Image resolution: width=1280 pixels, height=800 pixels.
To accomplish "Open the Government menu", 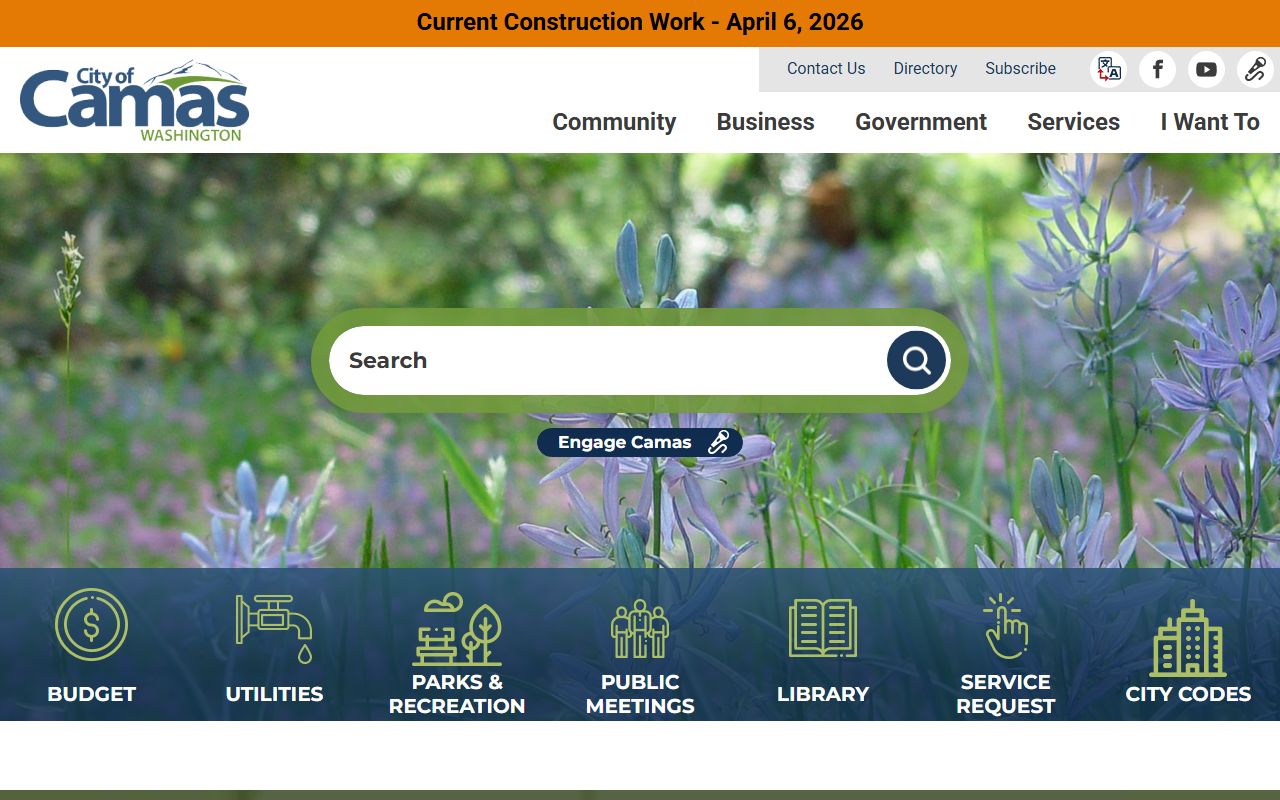I will coord(921,122).
